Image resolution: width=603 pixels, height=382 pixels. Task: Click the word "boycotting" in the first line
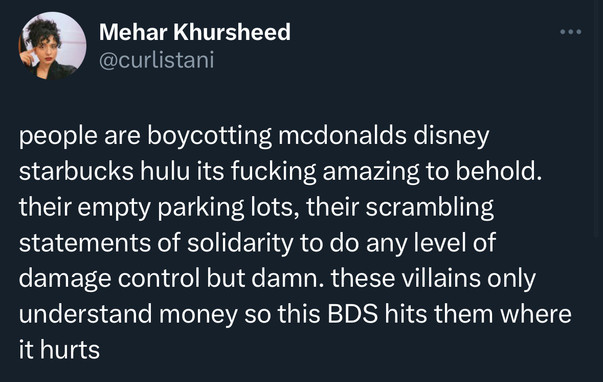tap(209, 137)
